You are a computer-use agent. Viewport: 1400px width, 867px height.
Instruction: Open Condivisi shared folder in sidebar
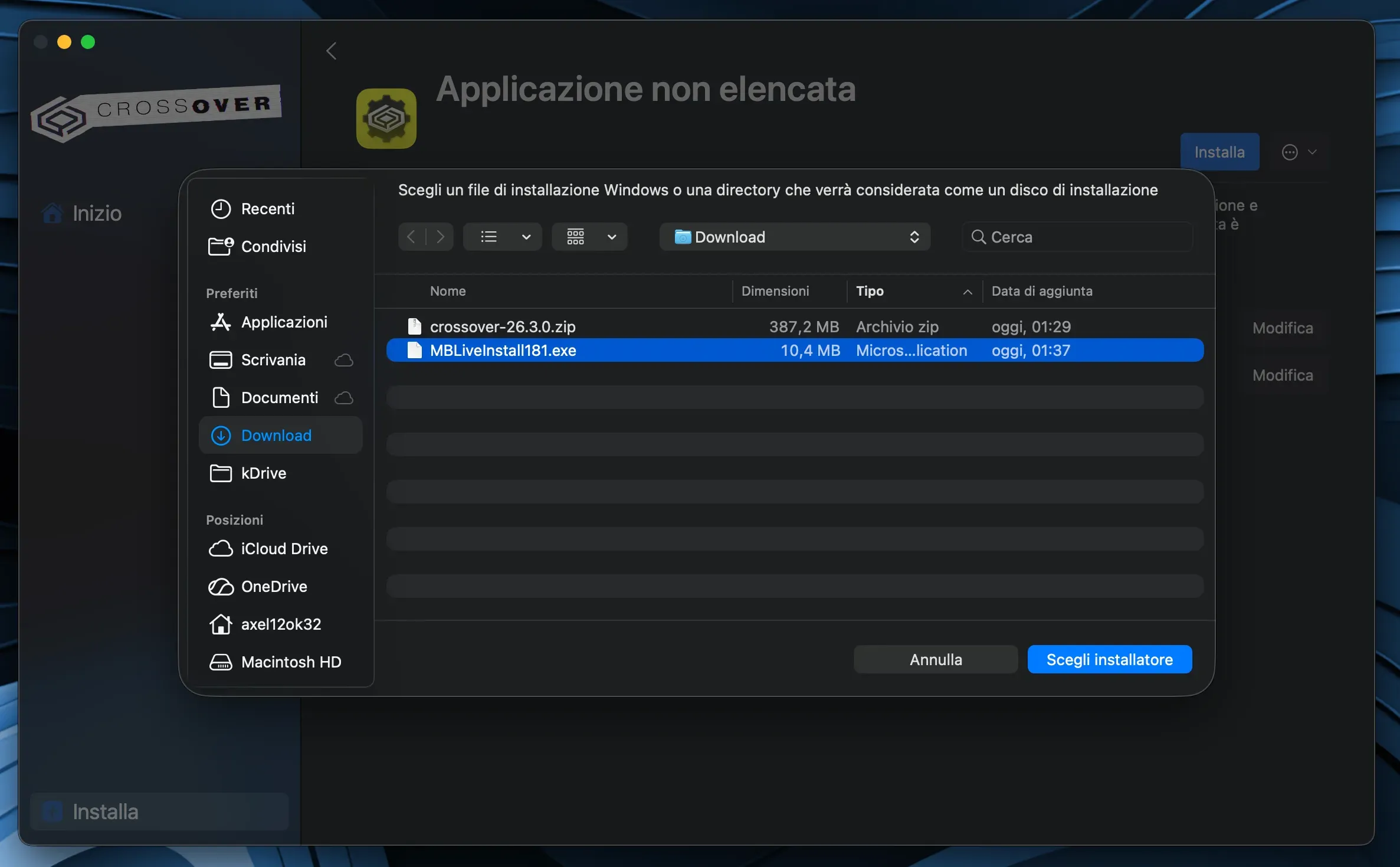click(280, 247)
